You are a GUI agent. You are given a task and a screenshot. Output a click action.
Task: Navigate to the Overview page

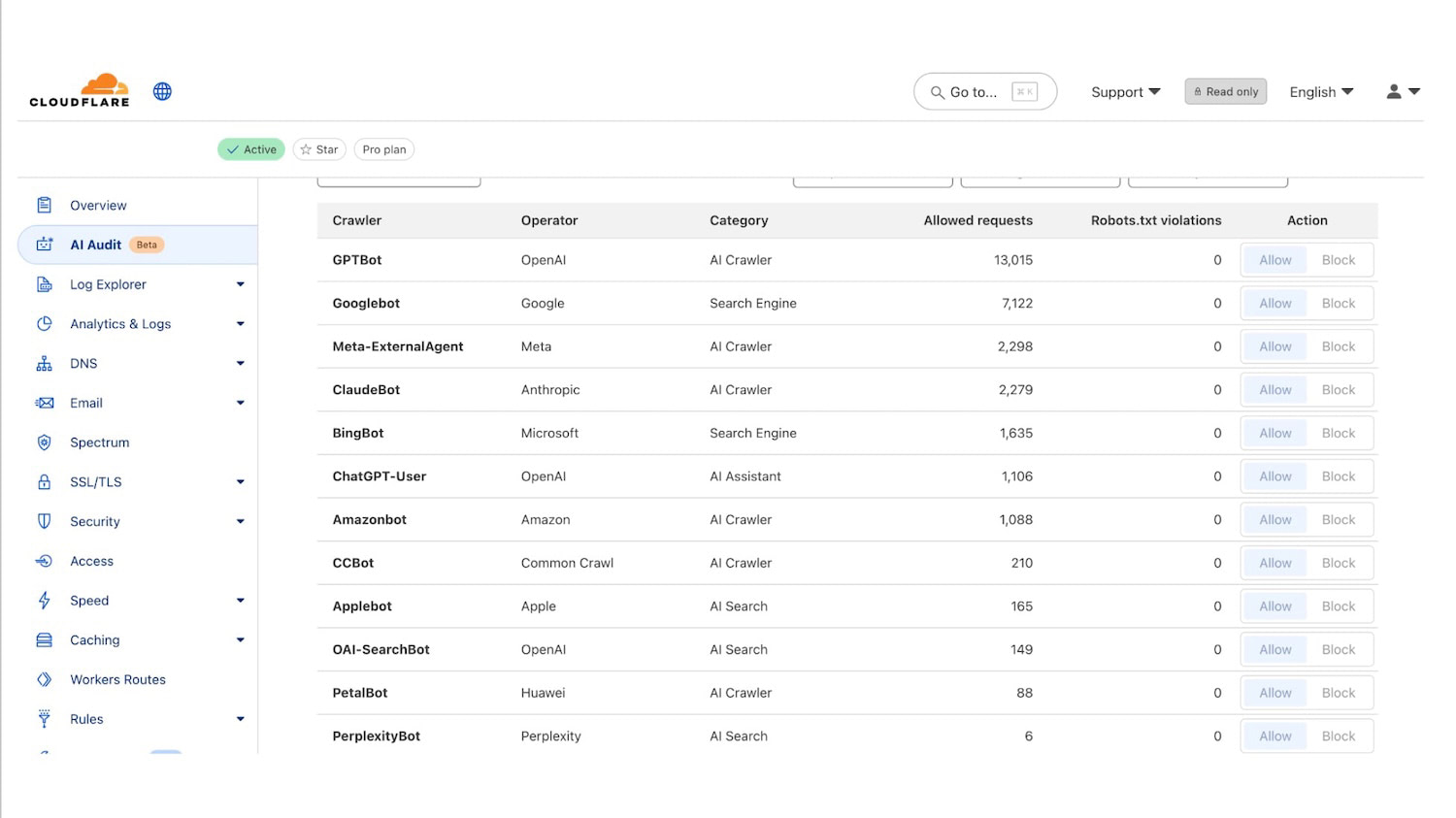point(98,205)
